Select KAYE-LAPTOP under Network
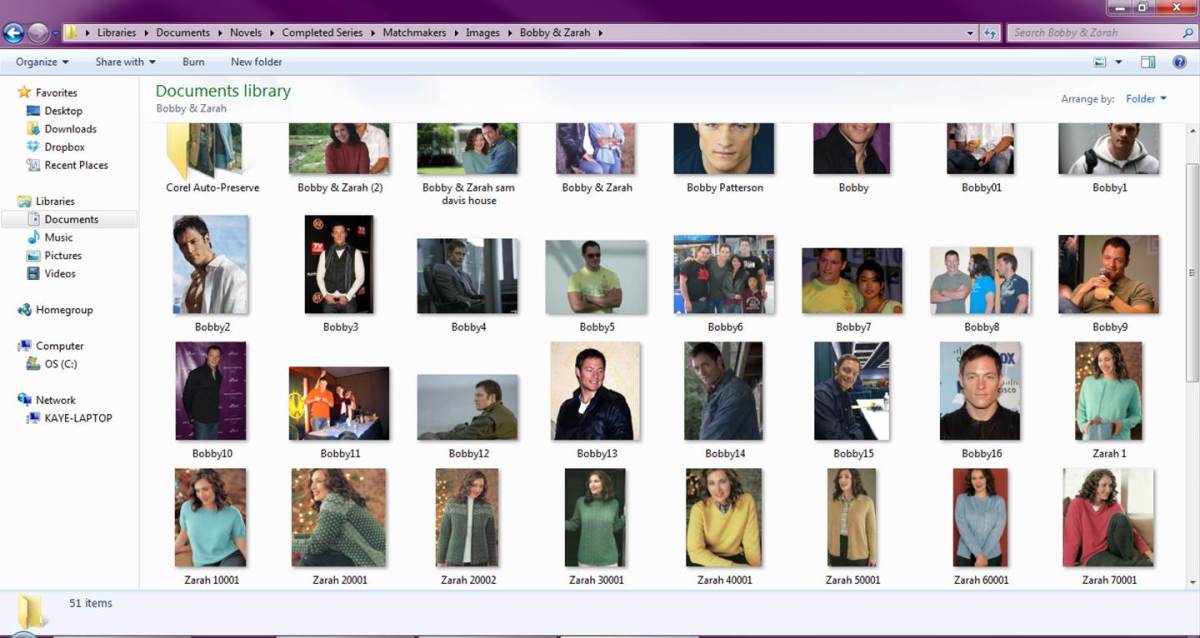1200x638 pixels. pyautogui.click(x=78, y=418)
